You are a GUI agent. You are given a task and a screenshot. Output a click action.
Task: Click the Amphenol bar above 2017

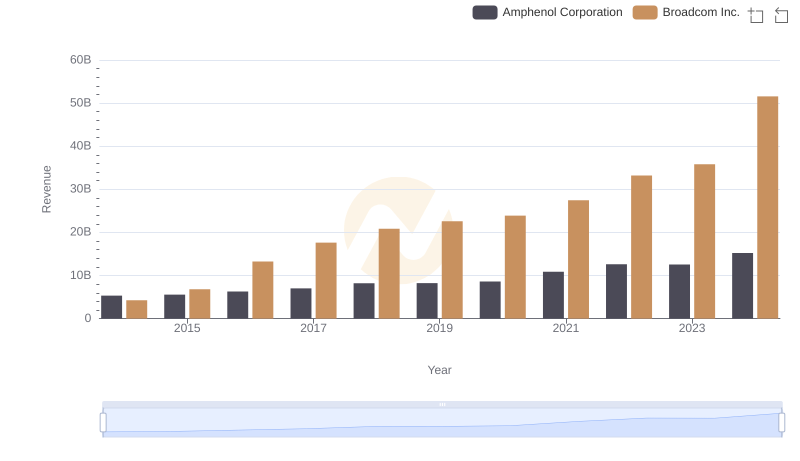[301, 303]
